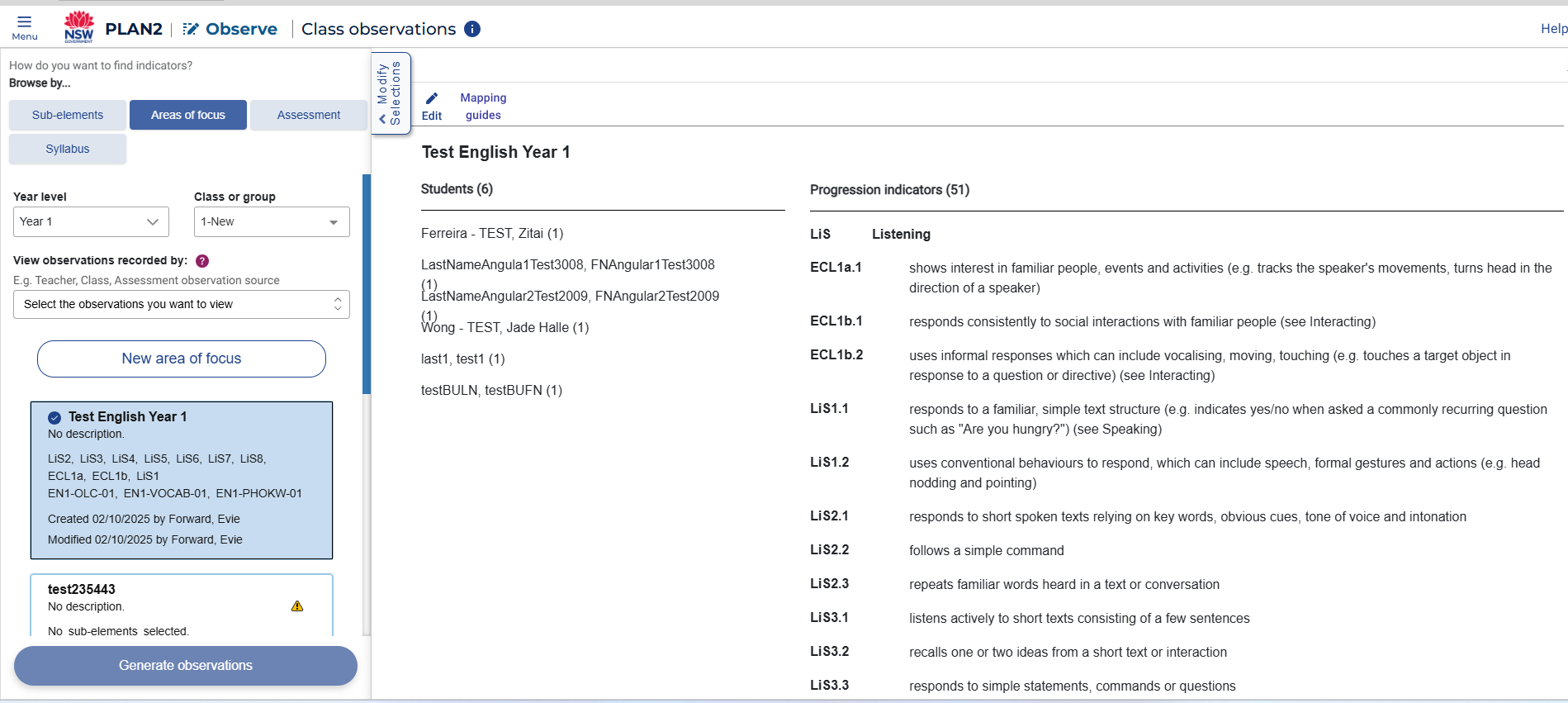Click the PLAN2 application title

pos(134,29)
